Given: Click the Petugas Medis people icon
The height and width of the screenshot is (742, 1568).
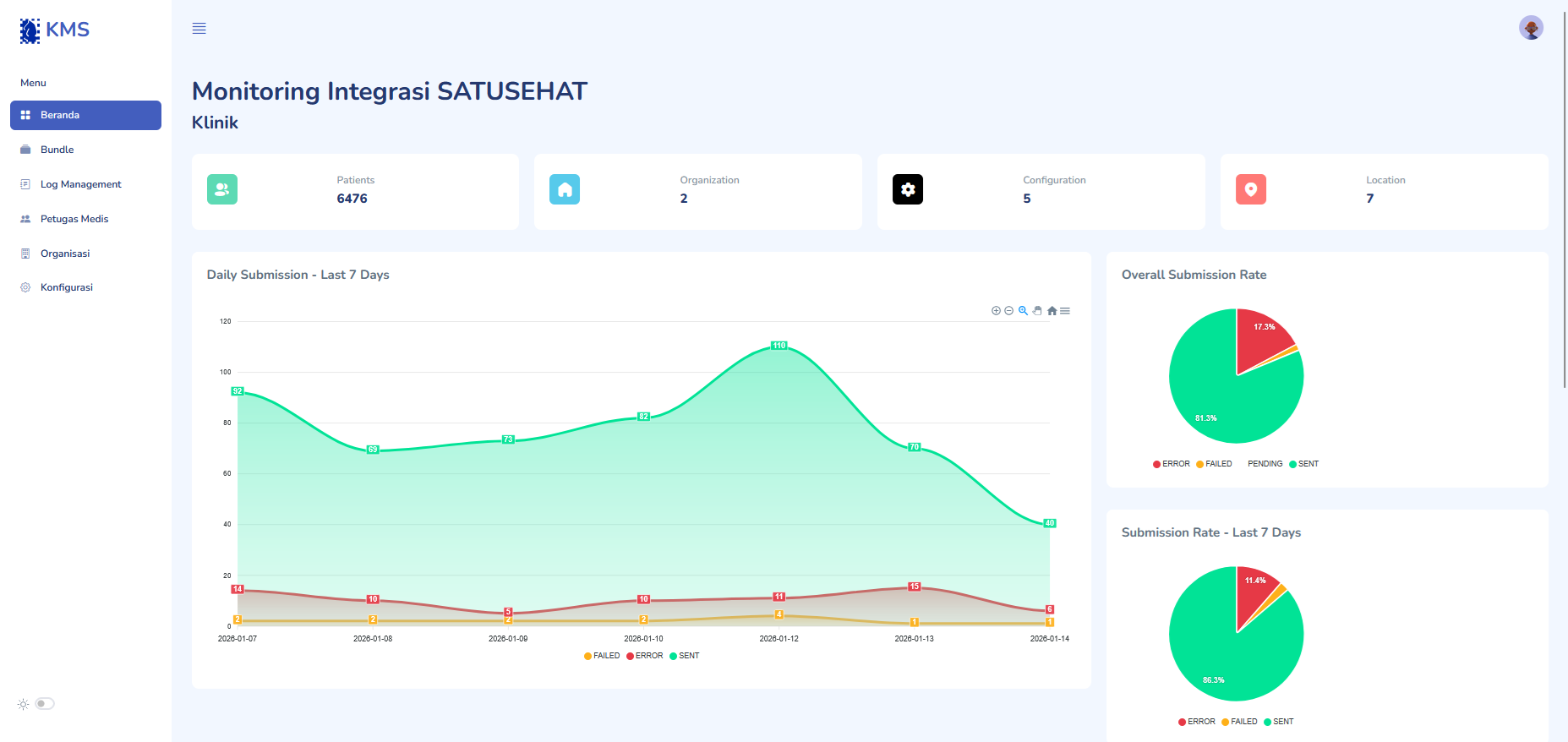Looking at the screenshot, I should pos(25,219).
